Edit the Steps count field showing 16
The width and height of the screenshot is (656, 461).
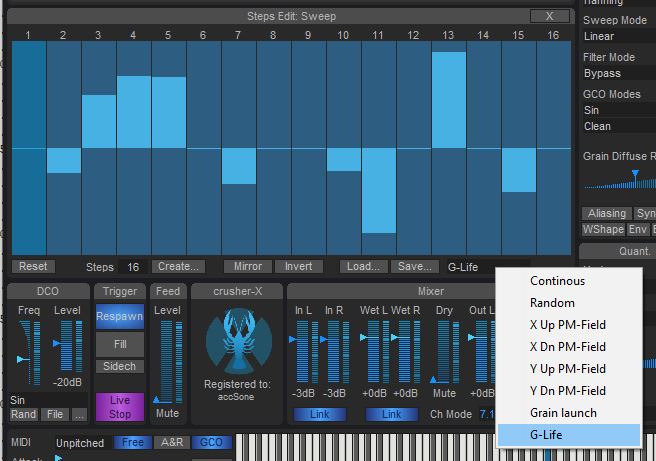point(133,267)
